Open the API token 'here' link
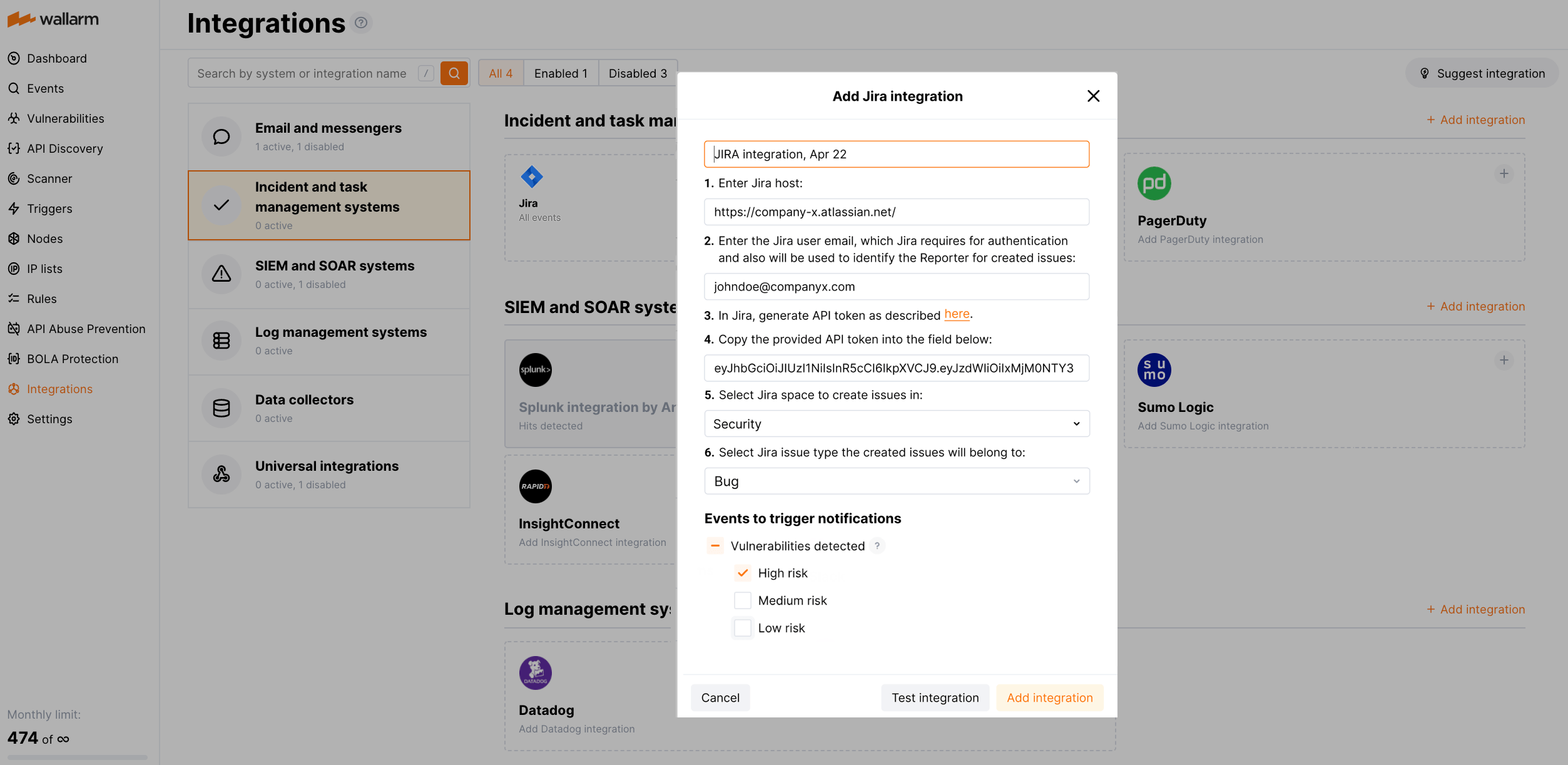The width and height of the screenshot is (1568, 765). click(x=956, y=314)
